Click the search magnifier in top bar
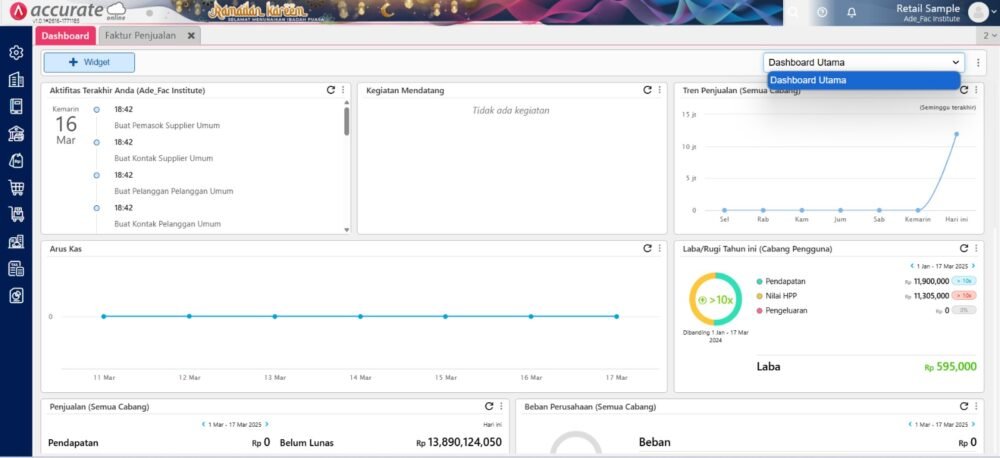The height and width of the screenshot is (458, 1000). tap(793, 12)
